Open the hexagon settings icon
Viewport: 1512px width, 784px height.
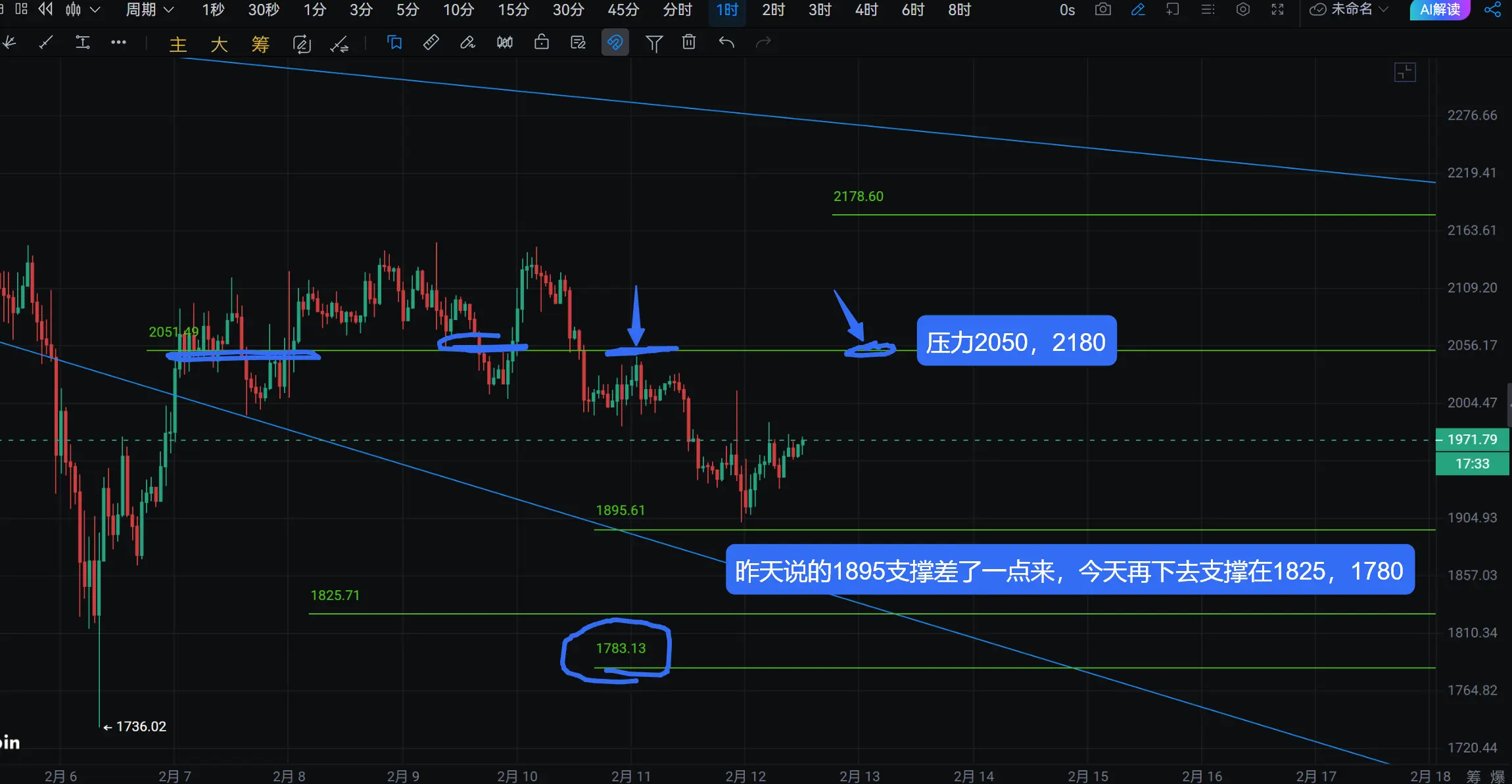(x=1242, y=9)
